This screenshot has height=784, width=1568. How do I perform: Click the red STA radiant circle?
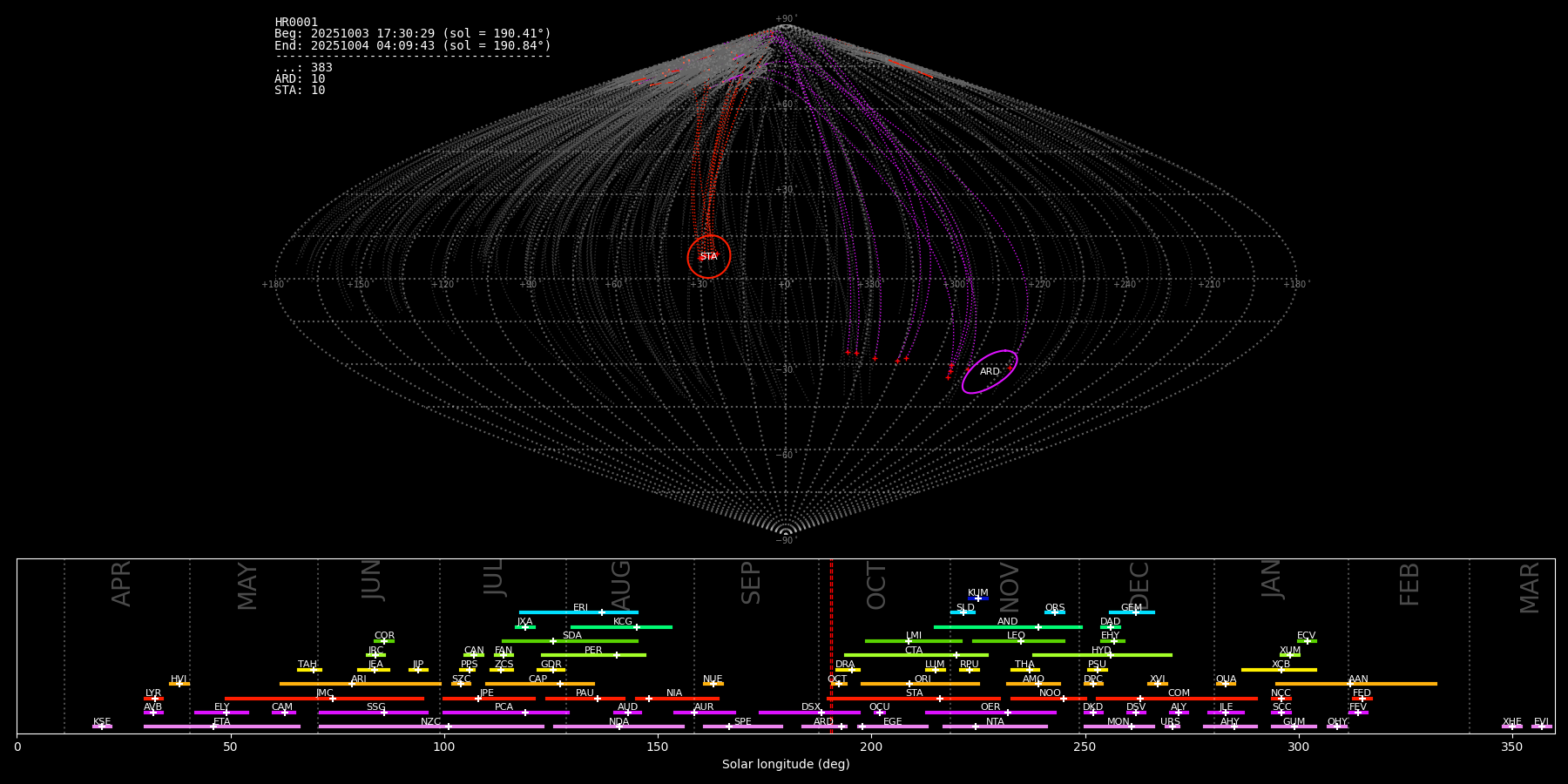point(708,256)
